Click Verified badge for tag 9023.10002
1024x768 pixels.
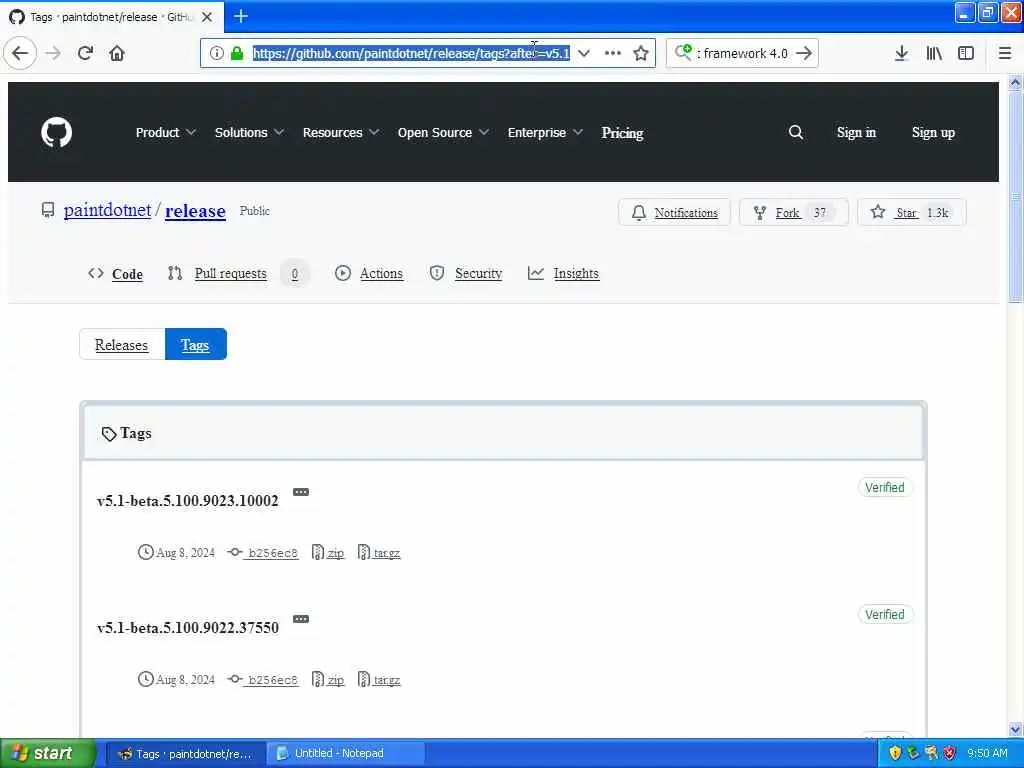[885, 488]
